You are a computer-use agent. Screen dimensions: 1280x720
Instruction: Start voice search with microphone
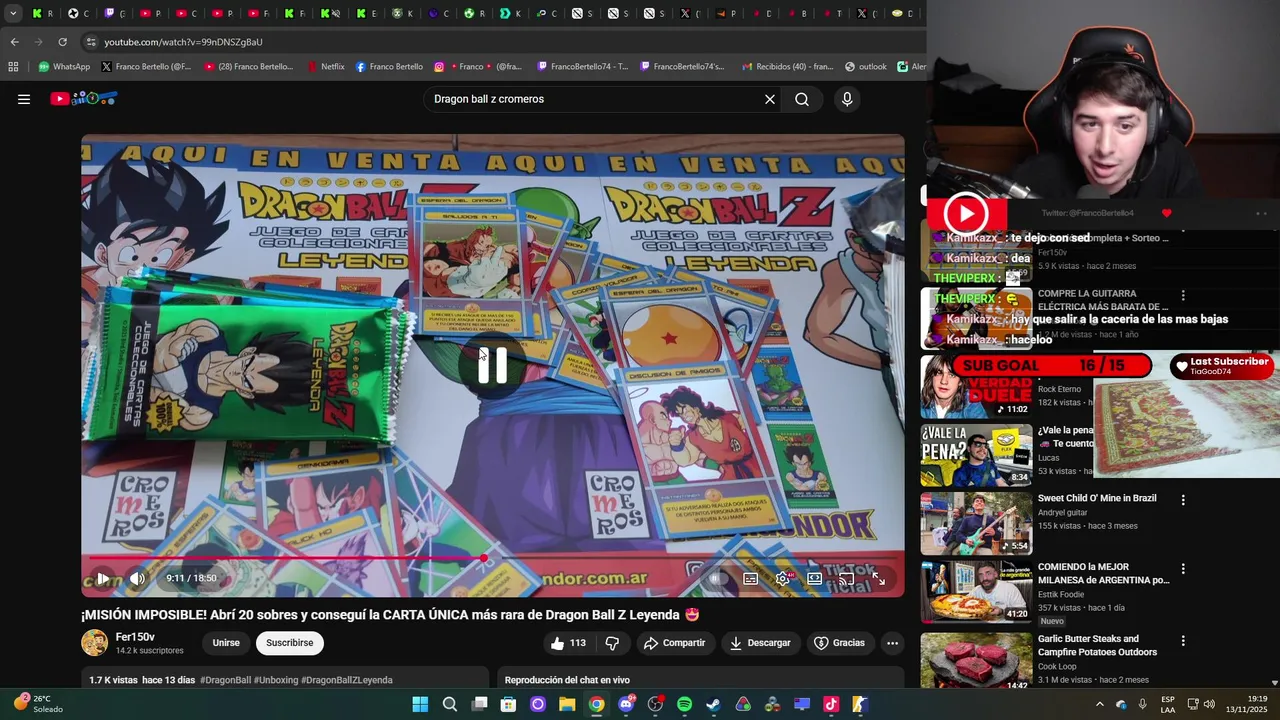pyautogui.click(x=847, y=99)
